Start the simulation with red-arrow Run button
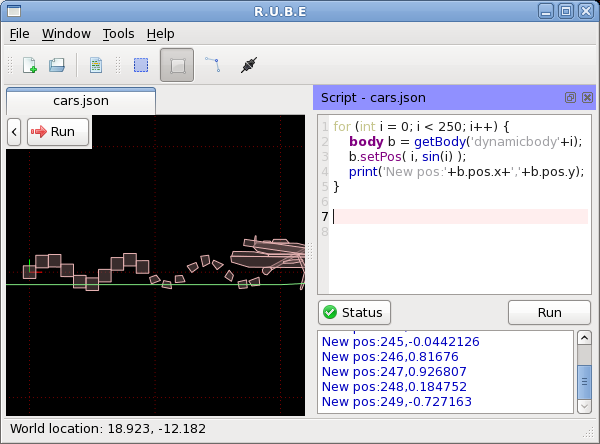The image size is (600, 444). (58, 131)
